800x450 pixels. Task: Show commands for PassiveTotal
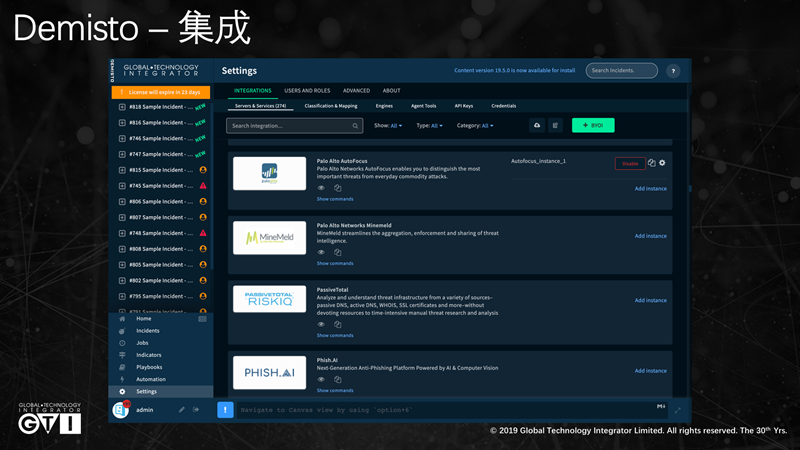335,335
